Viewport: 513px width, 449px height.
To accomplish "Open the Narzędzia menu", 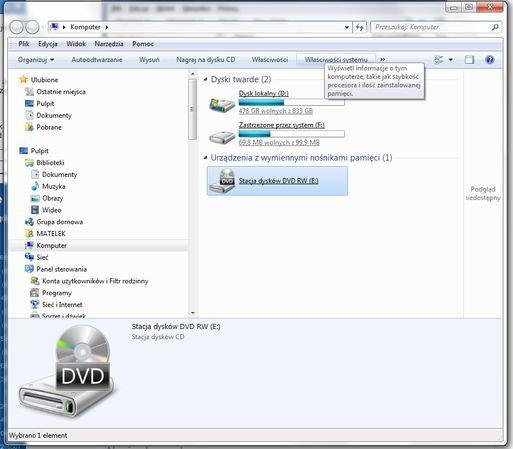I will tap(109, 44).
